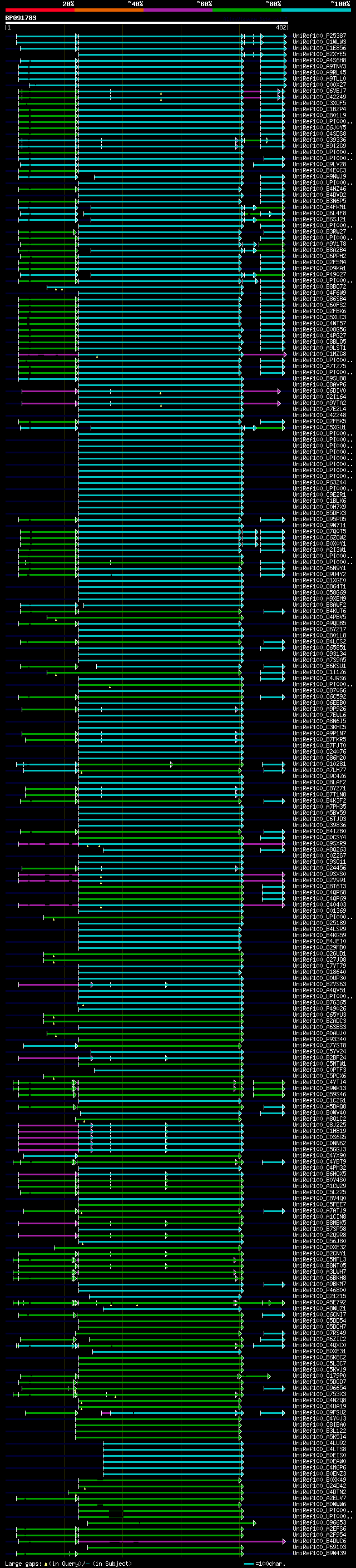This screenshot has height=1568, width=356.
Task: Open hit UniRef100_C4LU92
Action: (319, 1443)
